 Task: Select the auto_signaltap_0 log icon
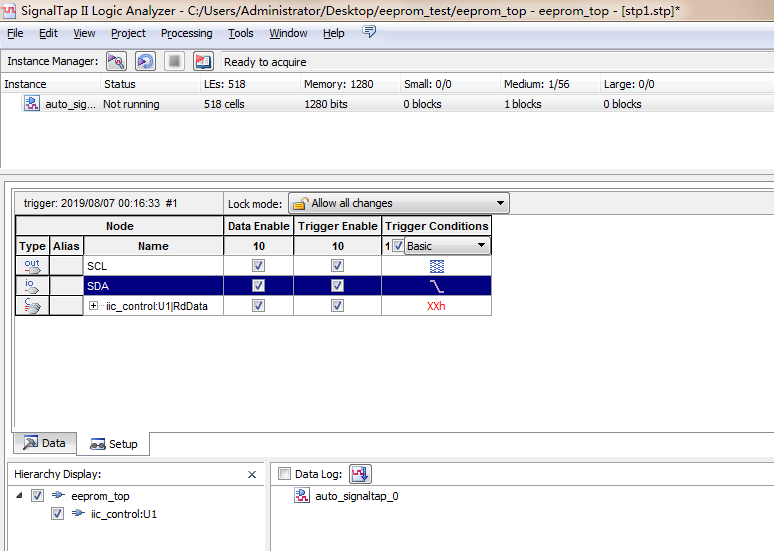[x=302, y=495]
